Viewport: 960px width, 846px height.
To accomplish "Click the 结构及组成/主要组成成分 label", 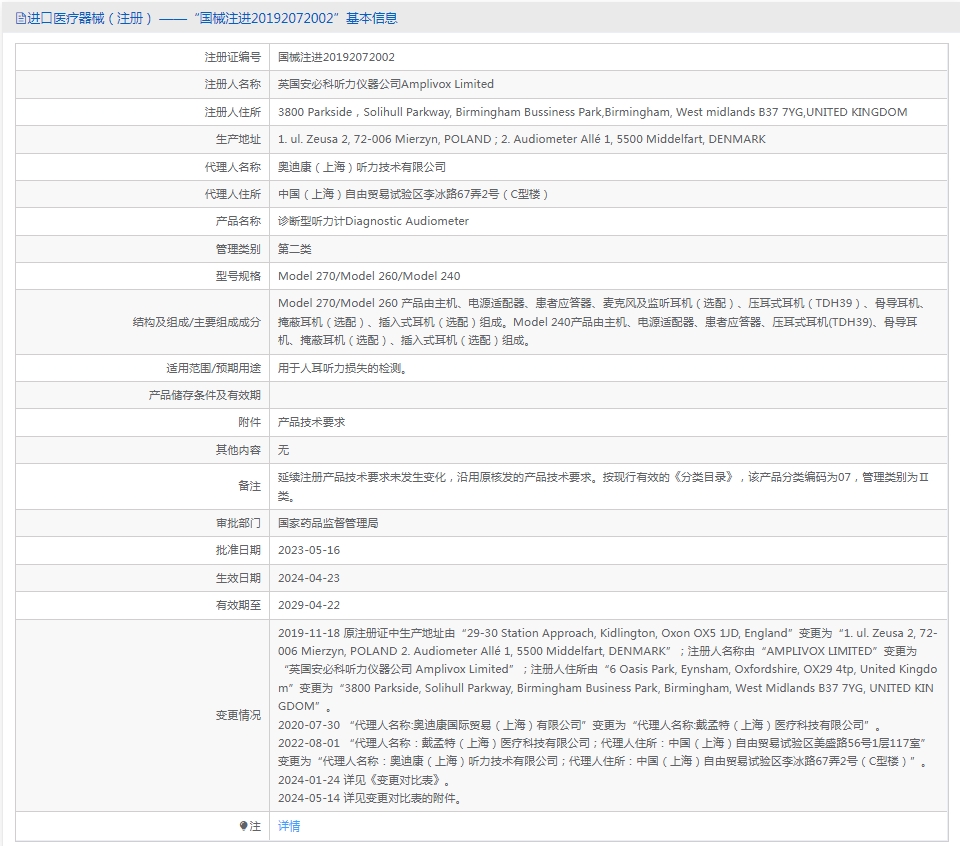I will pyautogui.click(x=197, y=321).
